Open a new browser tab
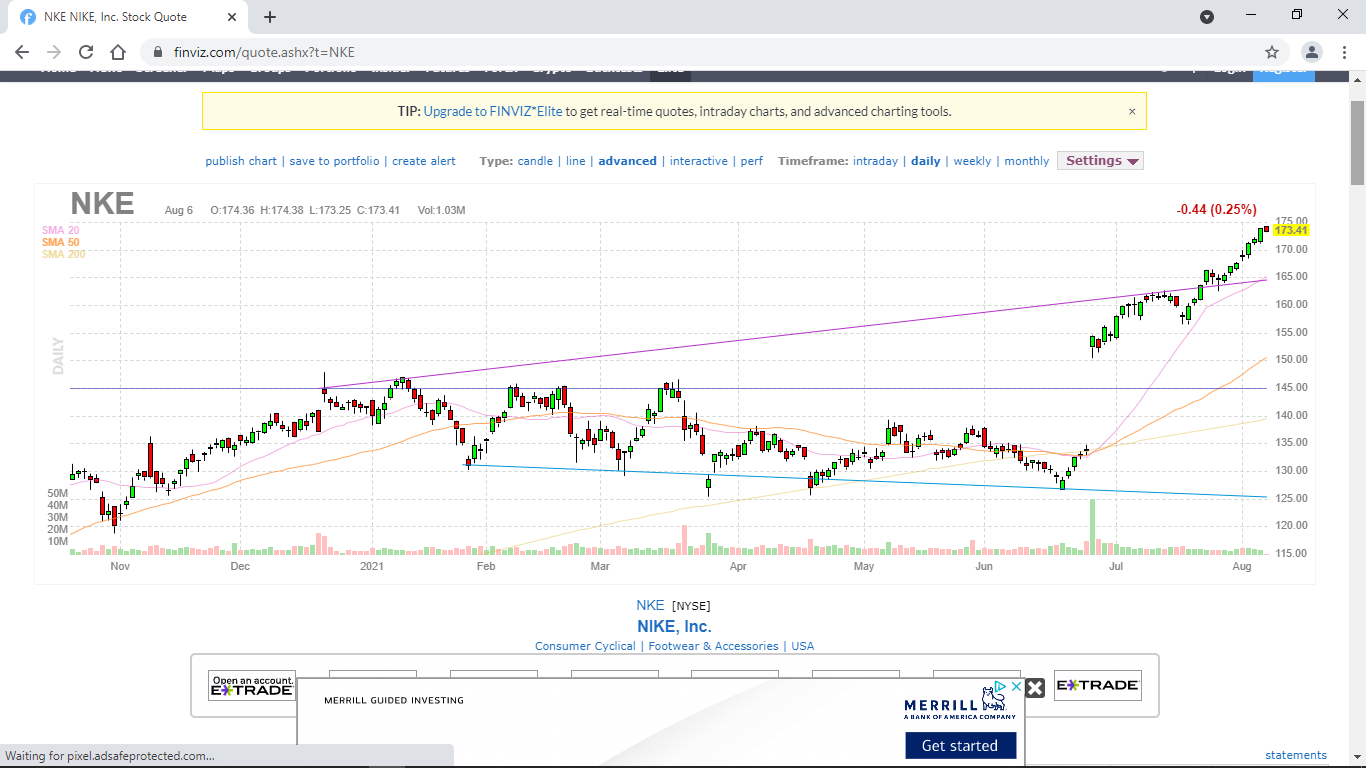This screenshot has width=1366, height=768. (270, 17)
